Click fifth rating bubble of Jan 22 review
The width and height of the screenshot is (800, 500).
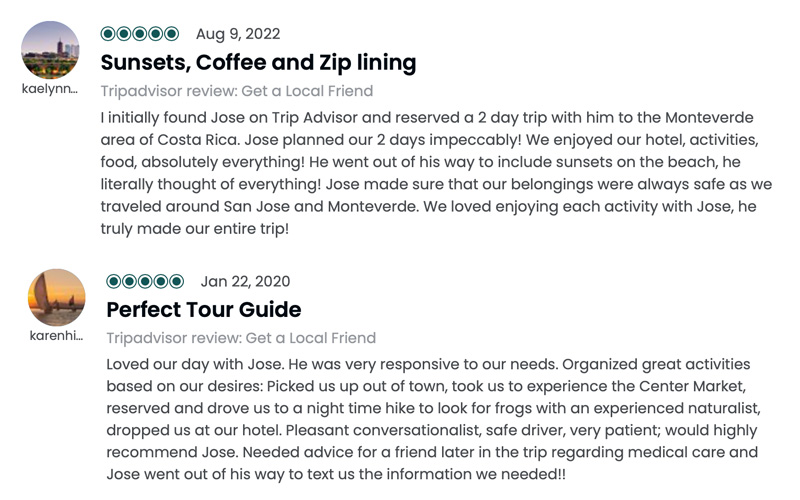[177, 281]
